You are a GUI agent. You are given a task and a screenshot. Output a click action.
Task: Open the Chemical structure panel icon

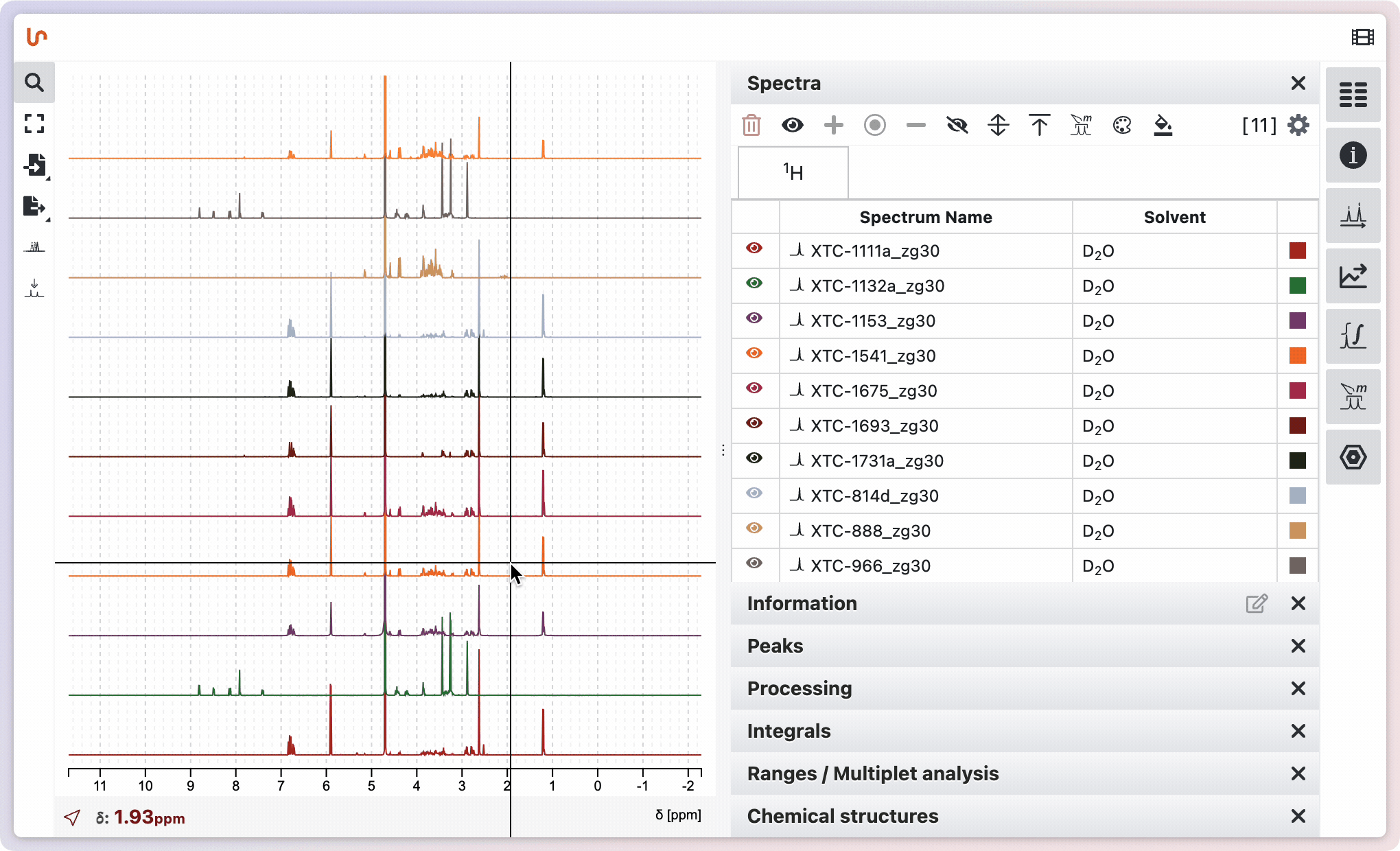pos(1353,457)
